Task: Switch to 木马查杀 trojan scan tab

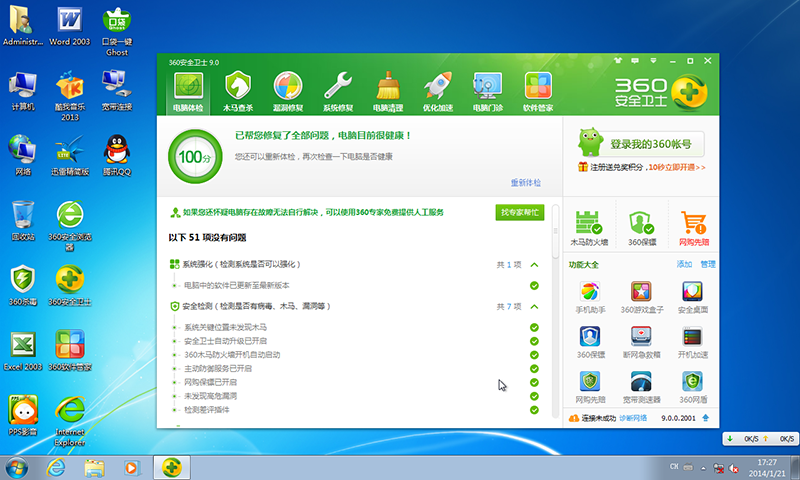Action: (238, 92)
